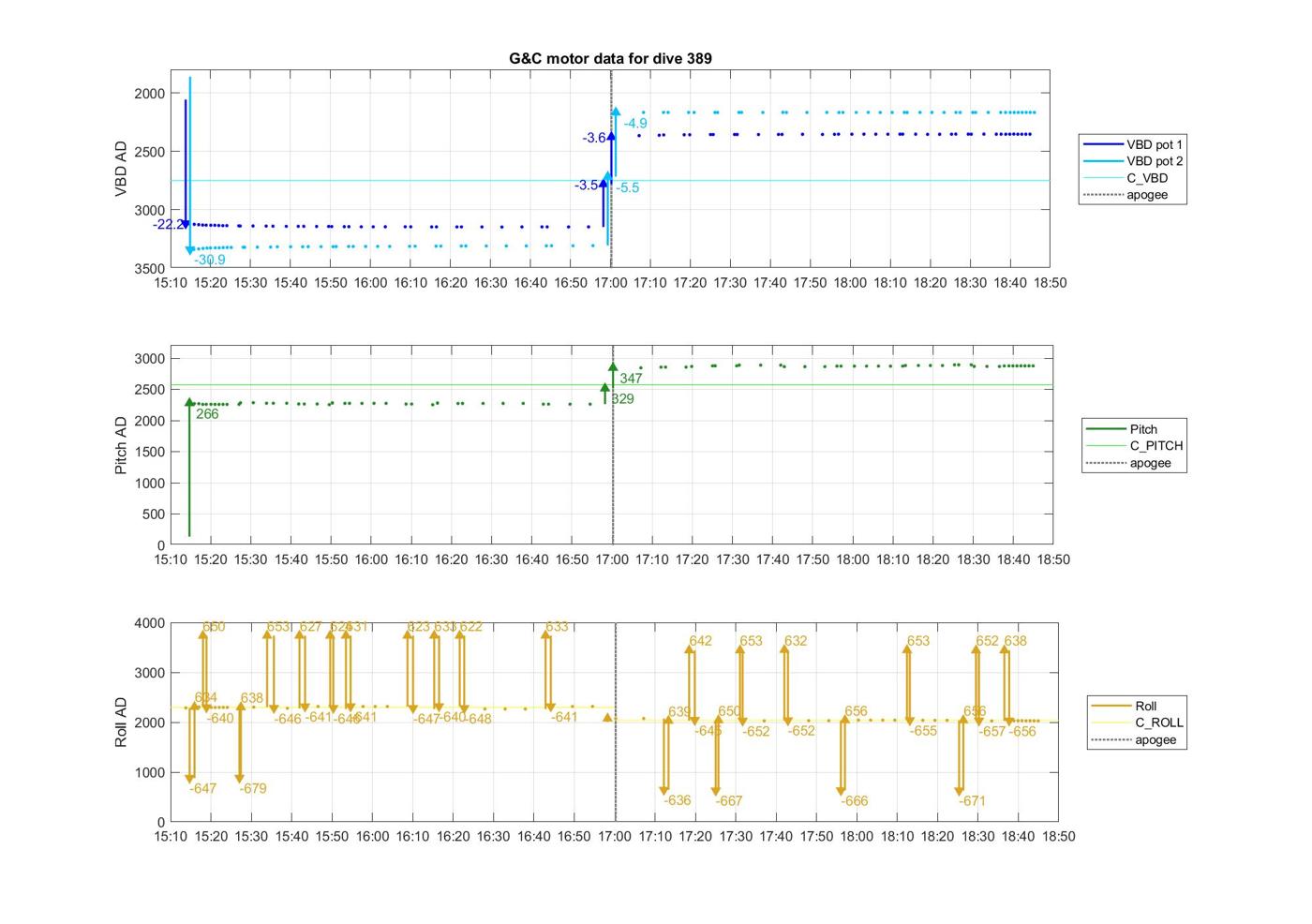Viewport: 1312px width, 924px height.
Task: Click the '329' pitch data label
Action: (x=623, y=399)
